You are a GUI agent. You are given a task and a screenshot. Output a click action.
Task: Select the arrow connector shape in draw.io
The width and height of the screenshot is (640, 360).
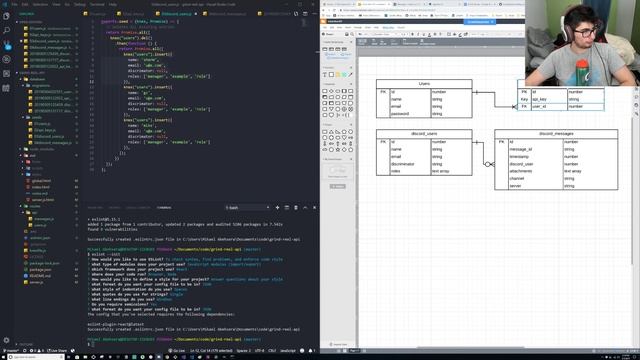[350, 75]
